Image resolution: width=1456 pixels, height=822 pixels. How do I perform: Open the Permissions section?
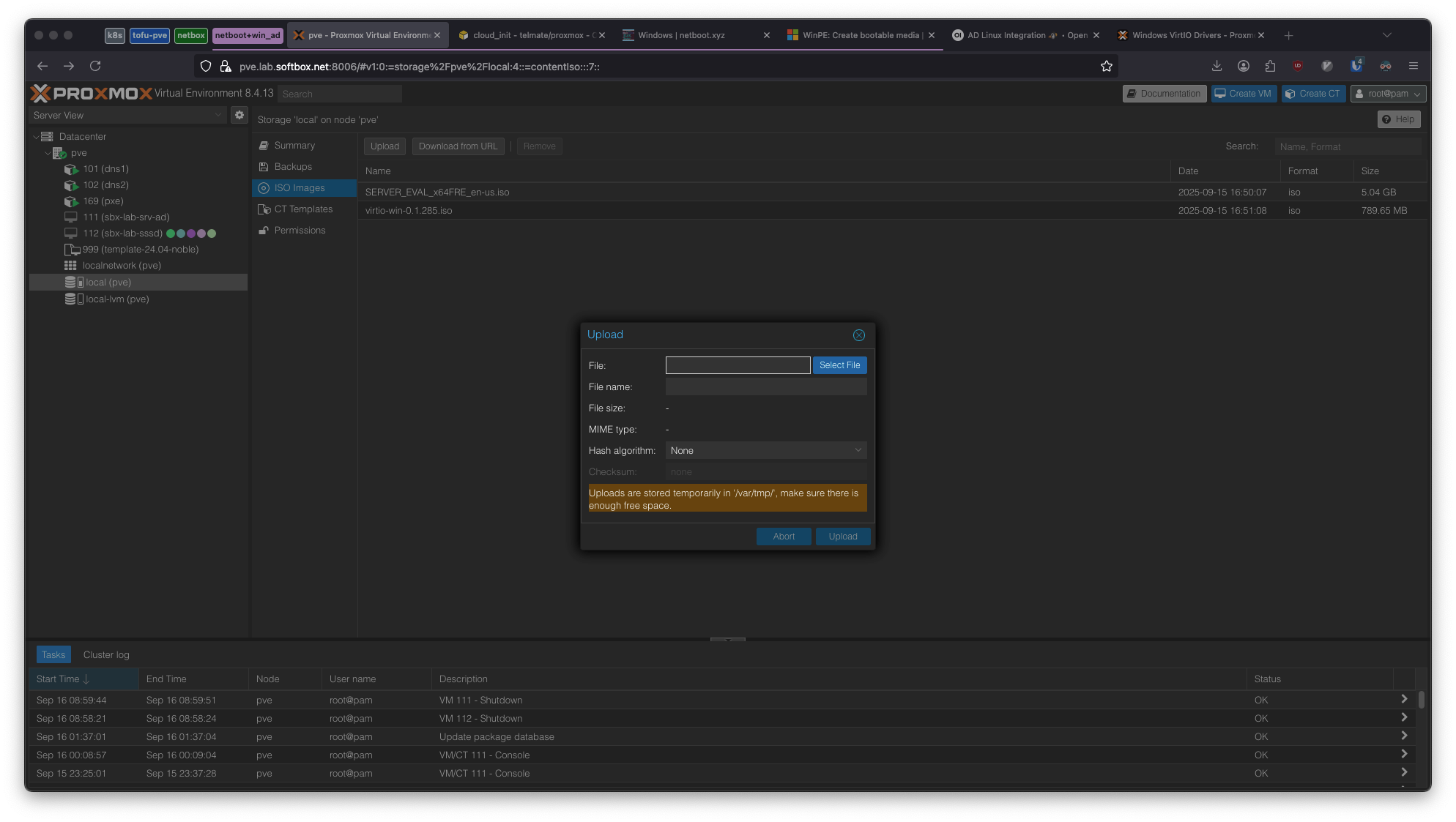(x=300, y=230)
